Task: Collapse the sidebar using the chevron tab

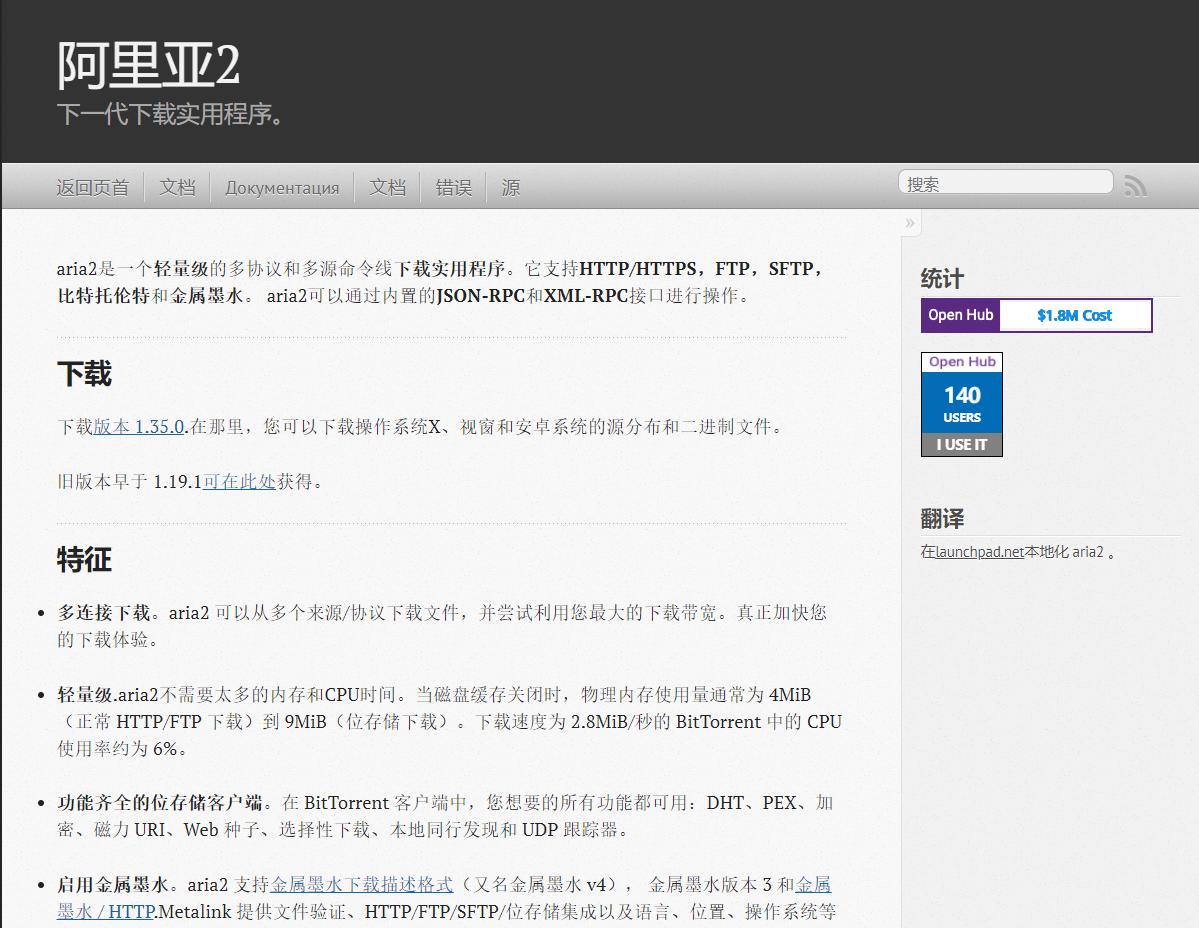Action: [x=909, y=223]
